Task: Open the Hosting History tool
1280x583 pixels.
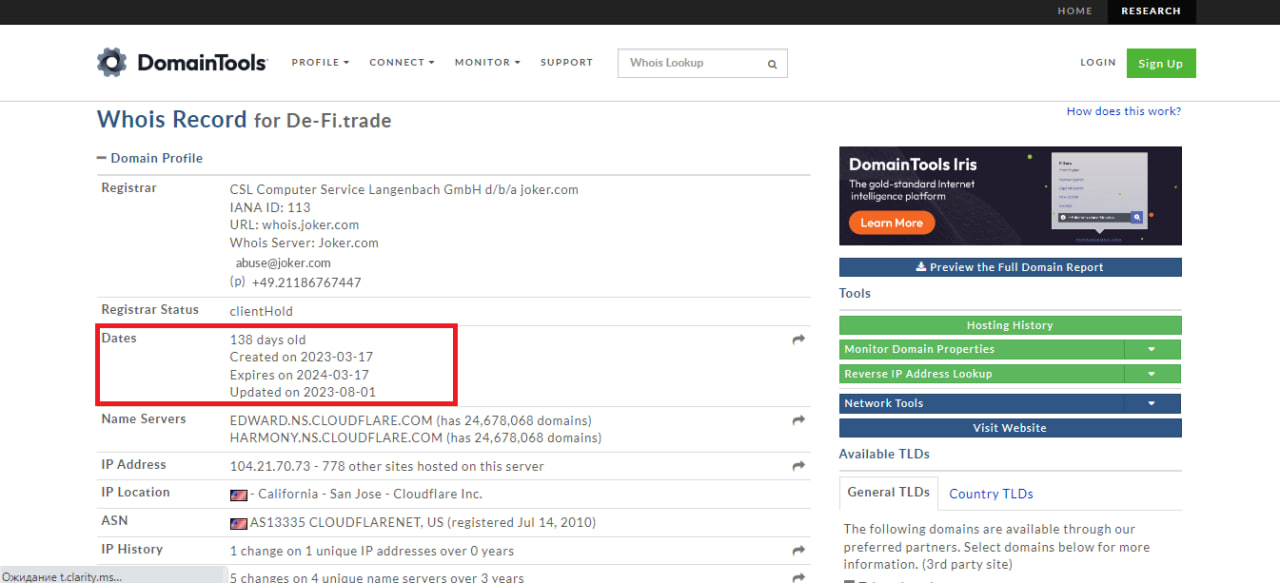Action: tap(1009, 325)
